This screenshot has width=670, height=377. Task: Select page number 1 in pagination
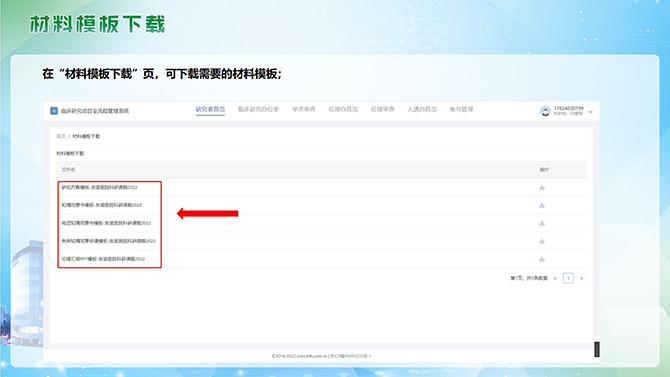tap(568, 278)
